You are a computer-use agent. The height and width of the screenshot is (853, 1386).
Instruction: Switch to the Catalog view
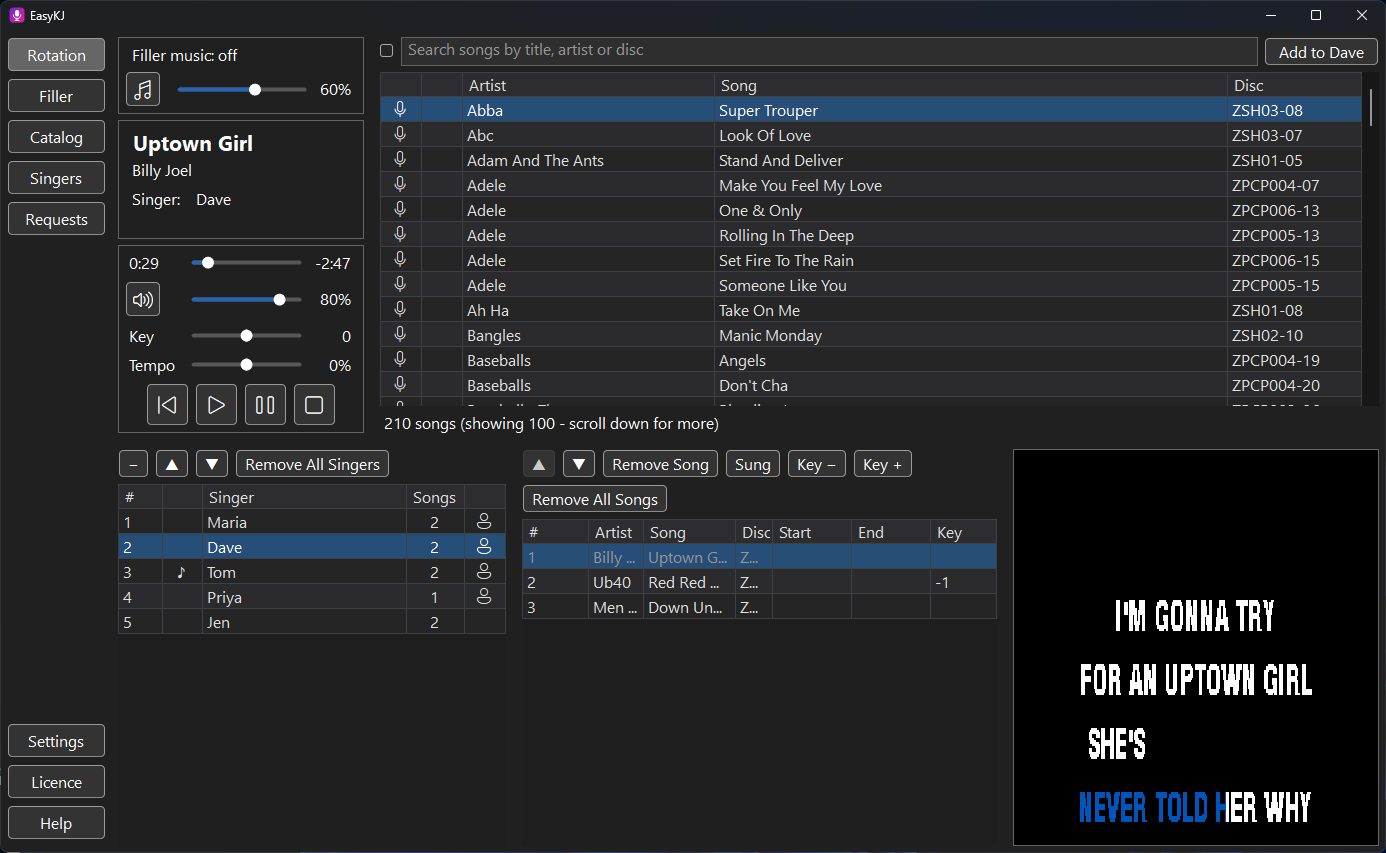pos(56,137)
